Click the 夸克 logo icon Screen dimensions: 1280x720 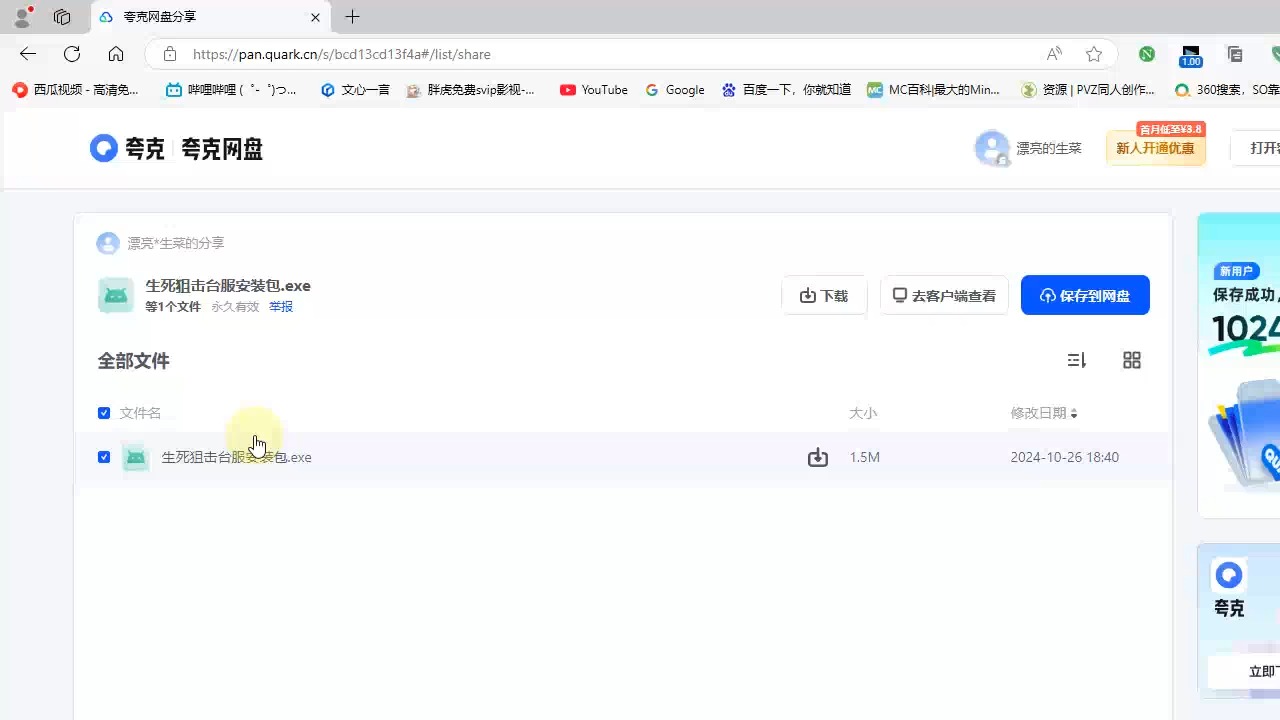103,148
